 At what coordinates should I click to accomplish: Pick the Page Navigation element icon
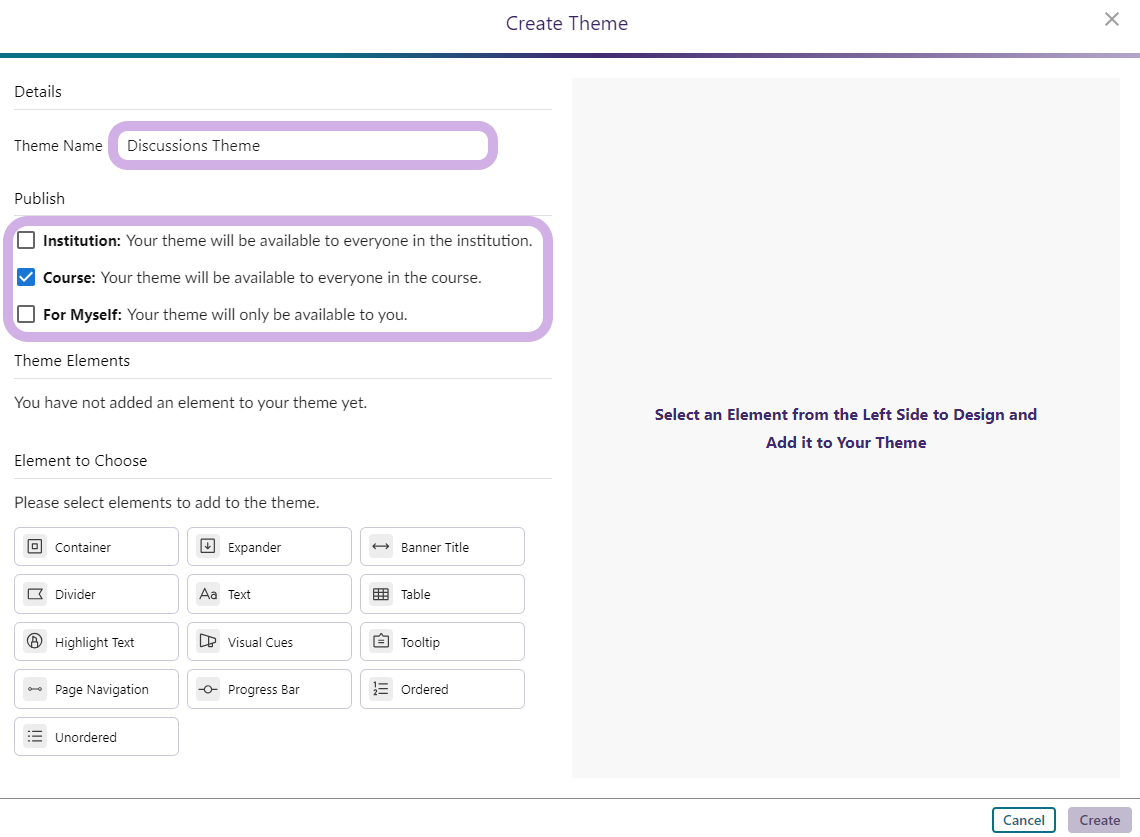(x=35, y=689)
